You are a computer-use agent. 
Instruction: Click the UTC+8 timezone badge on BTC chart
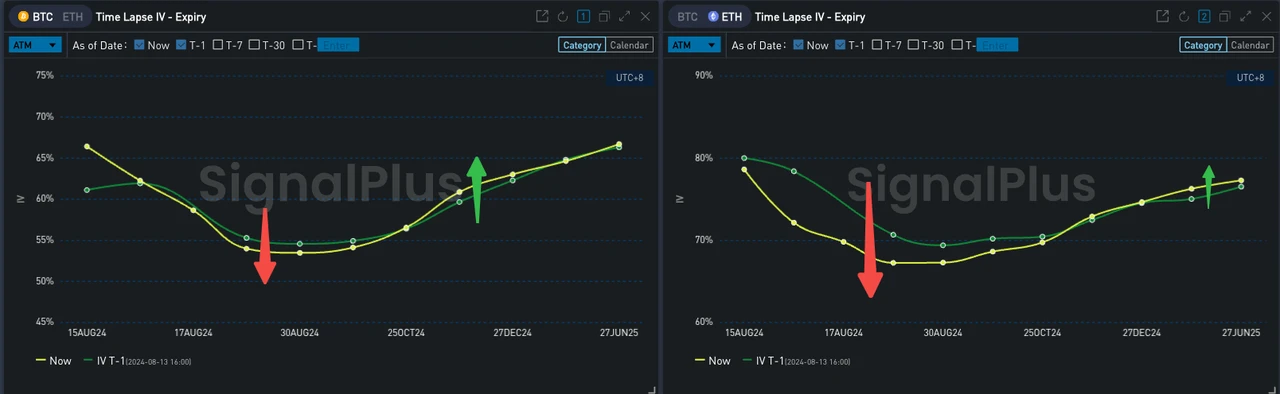[x=629, y=78]
